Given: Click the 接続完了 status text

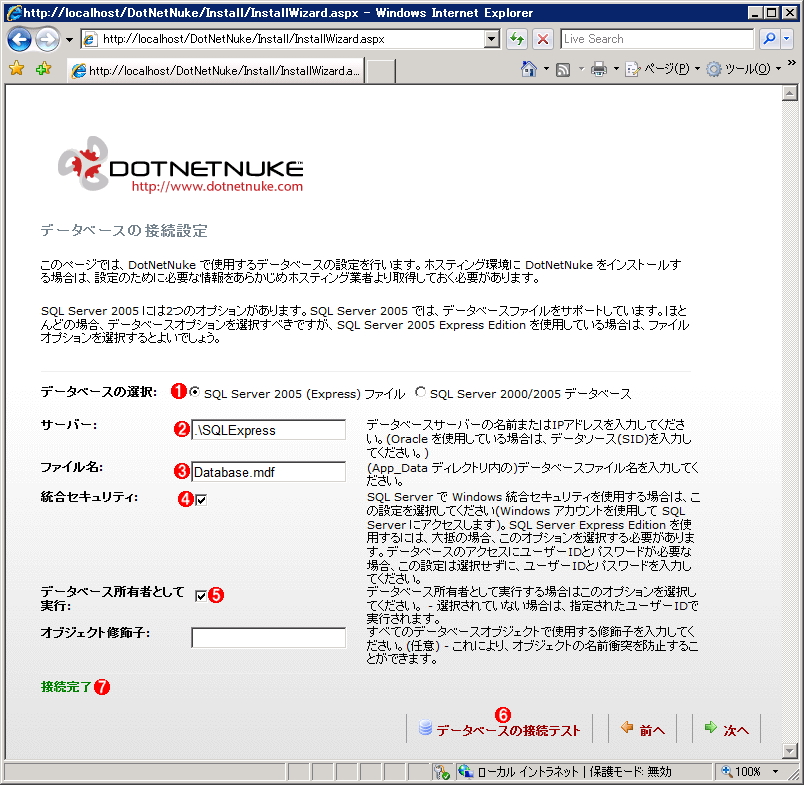Looking at the screenshot, I should [x=66, y=687].
